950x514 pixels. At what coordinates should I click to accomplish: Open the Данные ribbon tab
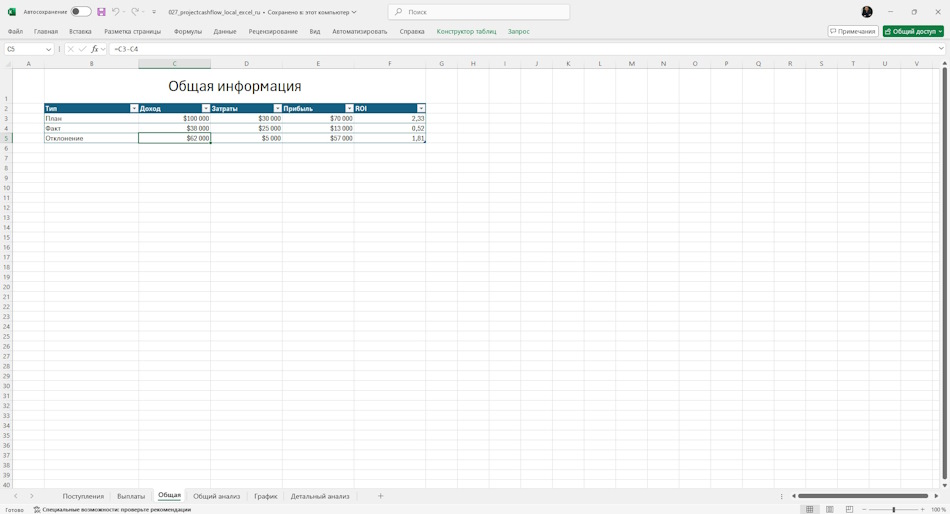[225, 32]
